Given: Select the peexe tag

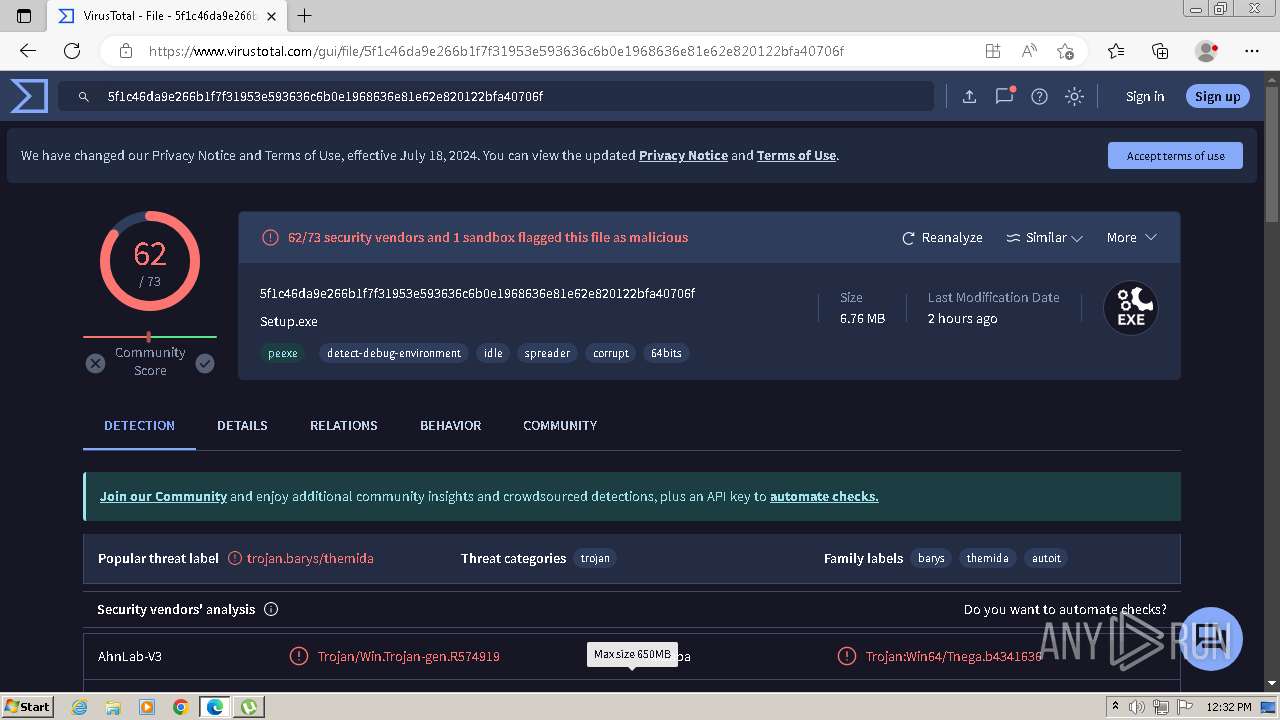Looking at the screenshot, I should point(283,353).
